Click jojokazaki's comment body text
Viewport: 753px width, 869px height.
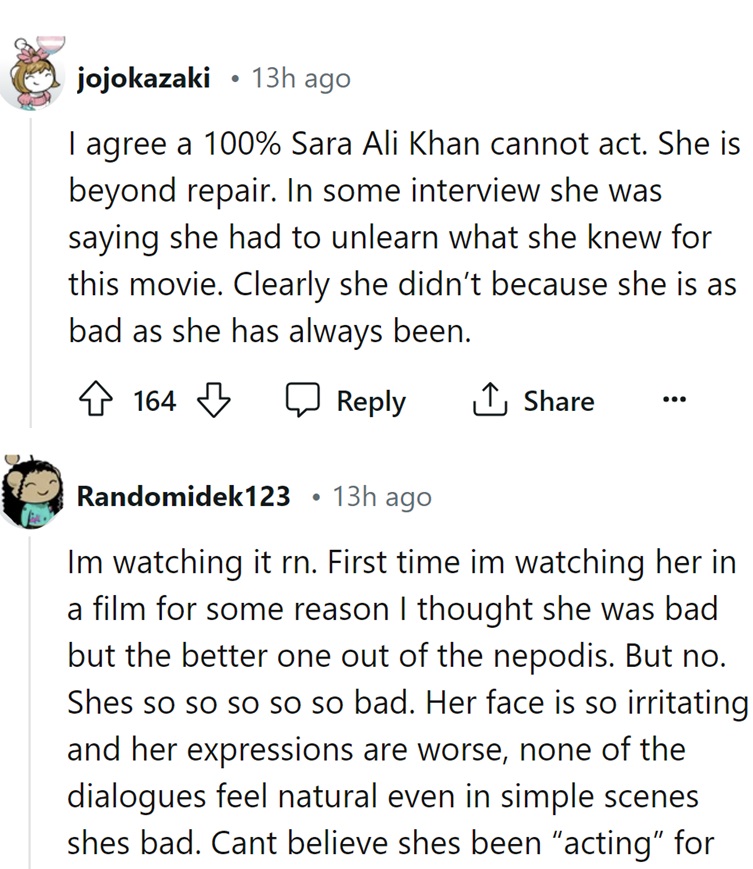click(x=403, y=237)
